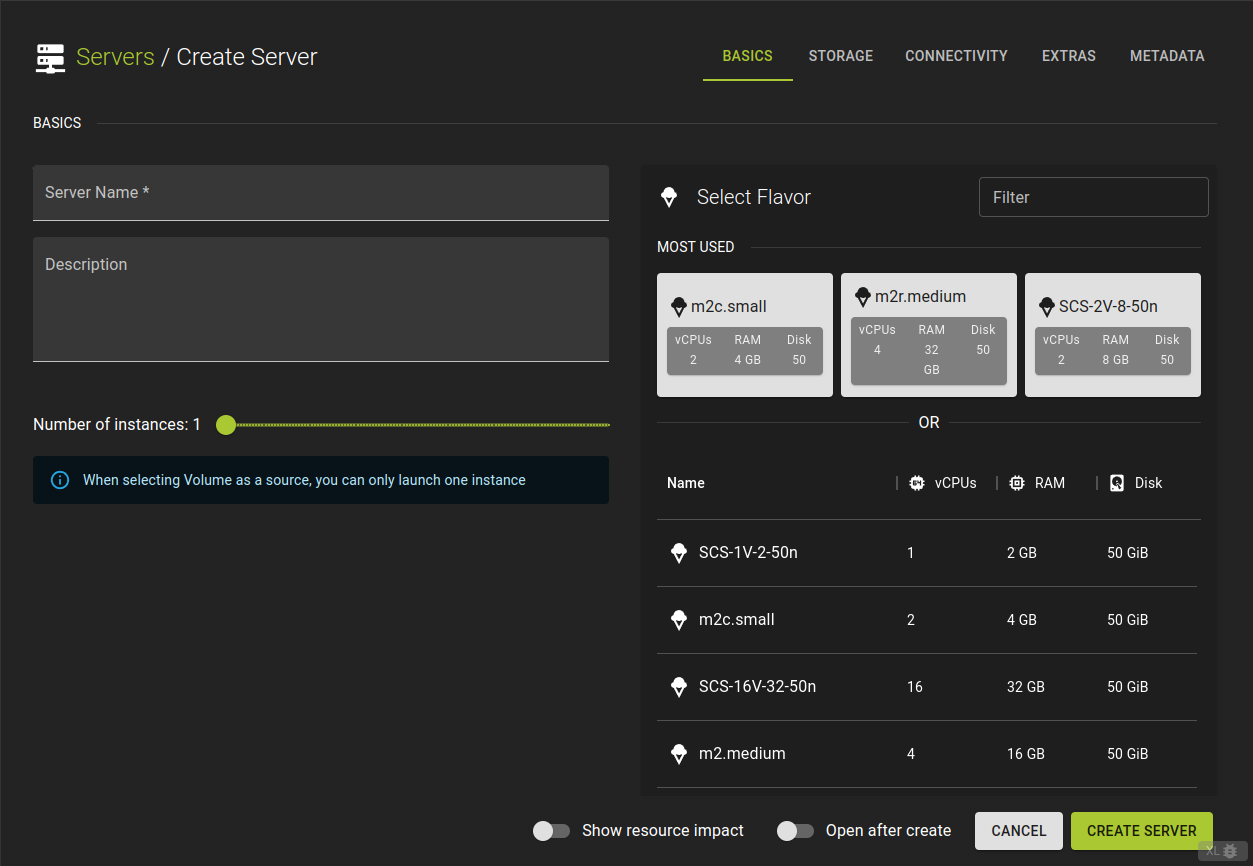Select the m2.medium flavor row name
This screenshot has height=866, width=1253.
point(742,753)
